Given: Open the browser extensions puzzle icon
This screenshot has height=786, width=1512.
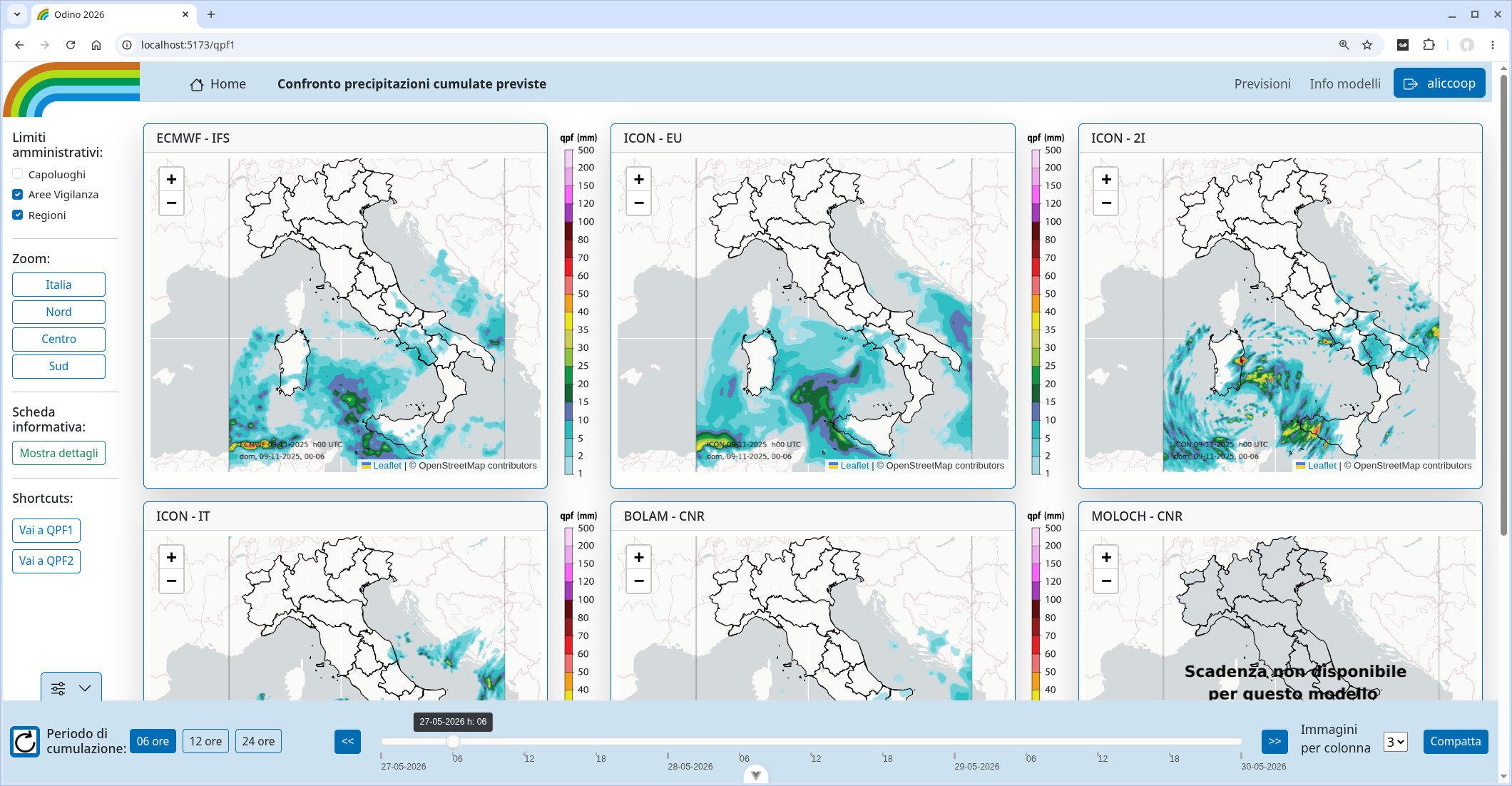Looking at the screenshot, I should (1429, 45).
